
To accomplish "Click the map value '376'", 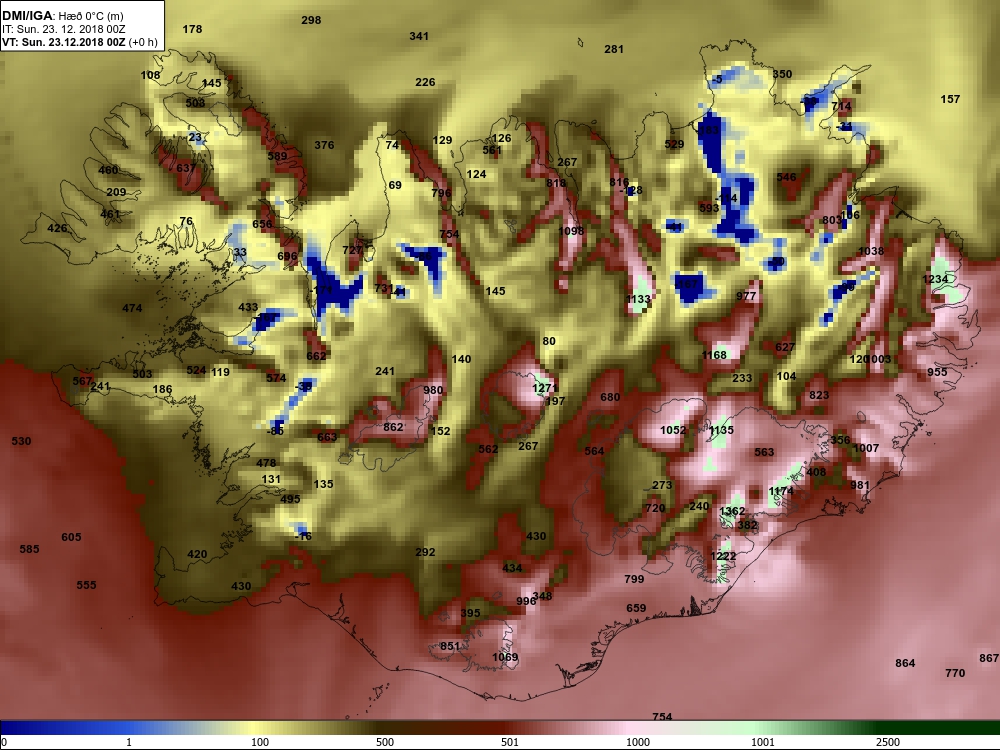I will click(x=324, y=145).
